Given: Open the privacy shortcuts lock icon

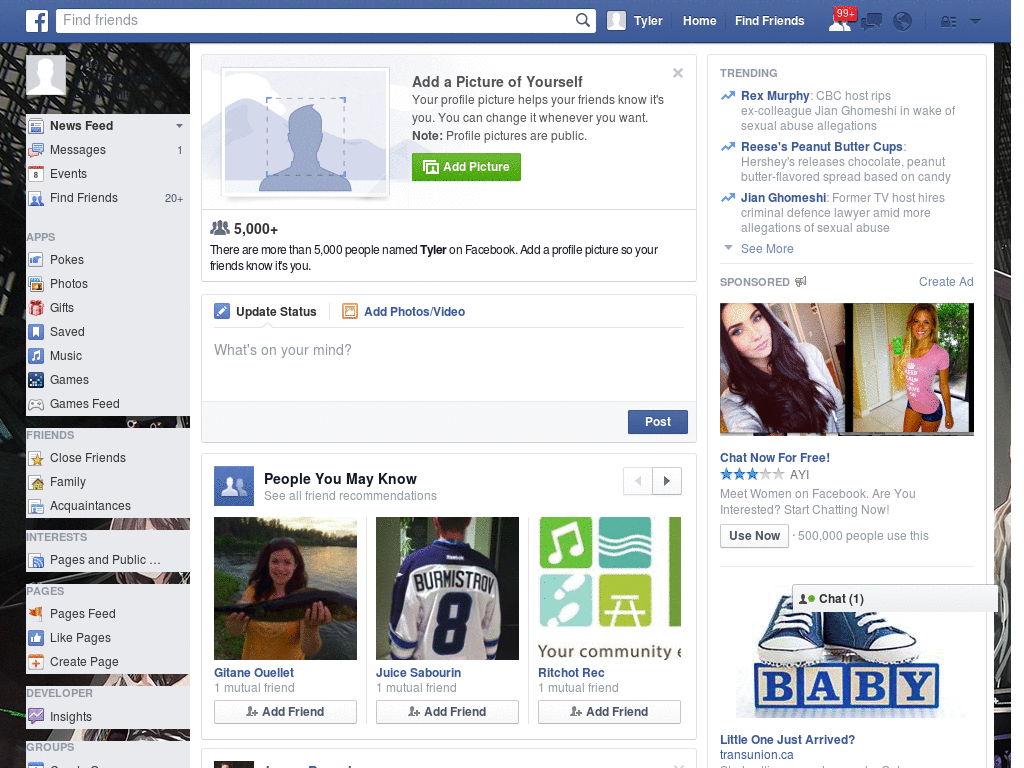Looking at the screenshot, I should [x=948, y=22].
